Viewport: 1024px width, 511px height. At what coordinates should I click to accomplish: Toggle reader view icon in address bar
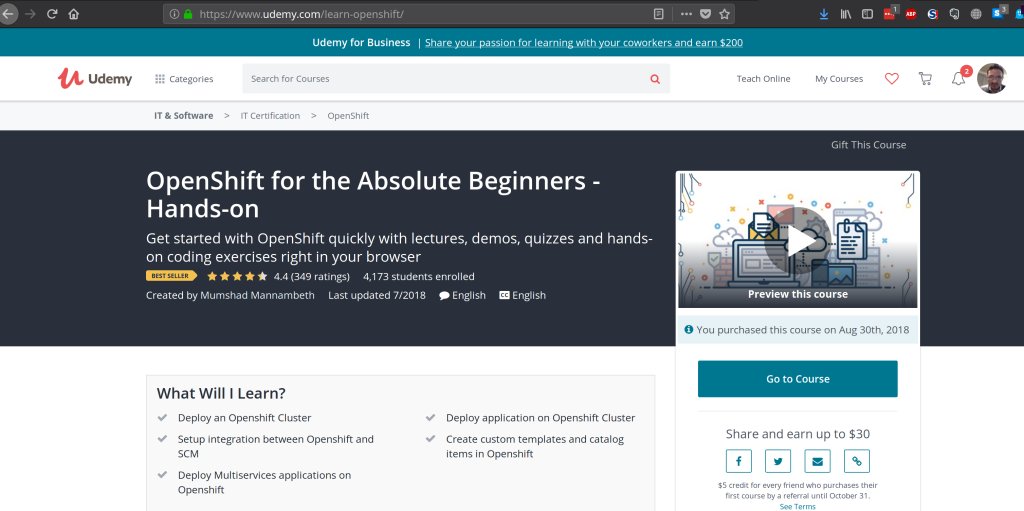coord(659,14)
